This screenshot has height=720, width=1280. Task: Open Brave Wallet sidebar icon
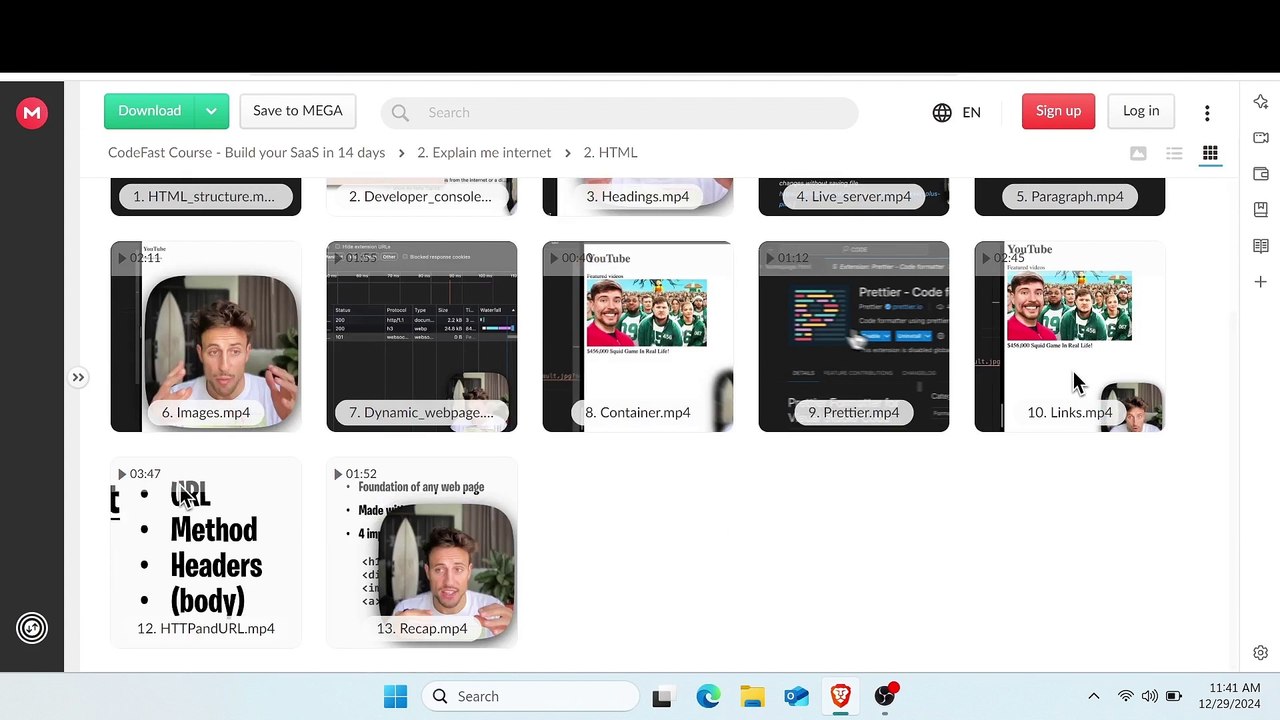pyautogui.click(x=1261, y=174)
